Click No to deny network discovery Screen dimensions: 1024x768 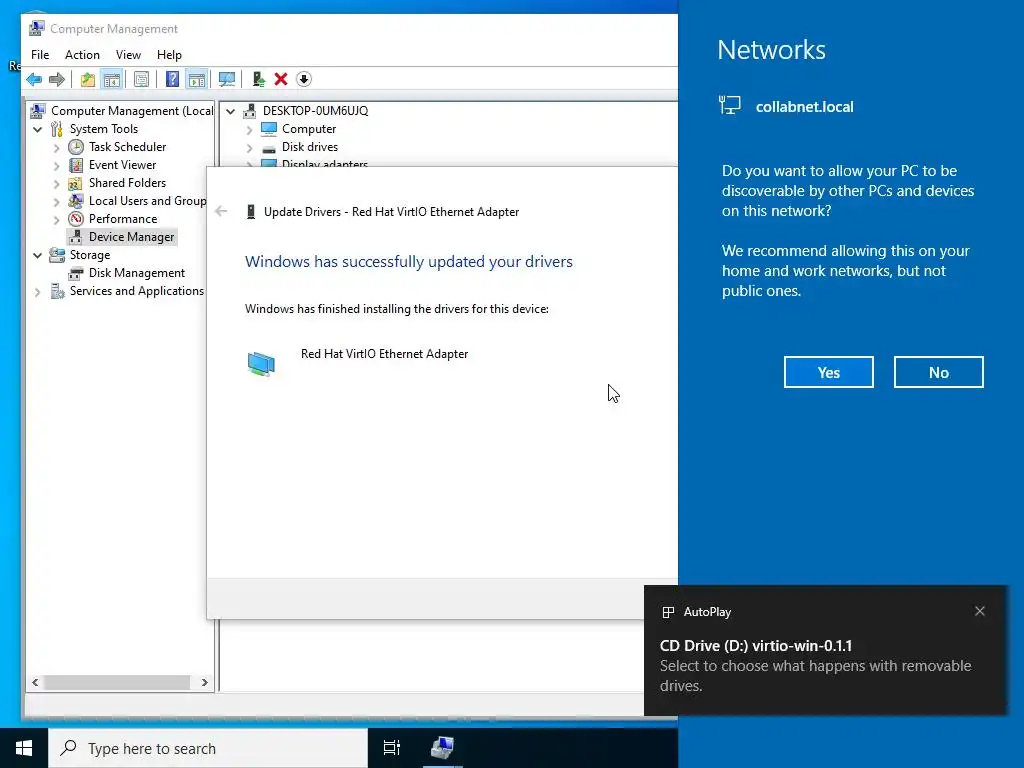pos(938,372)
